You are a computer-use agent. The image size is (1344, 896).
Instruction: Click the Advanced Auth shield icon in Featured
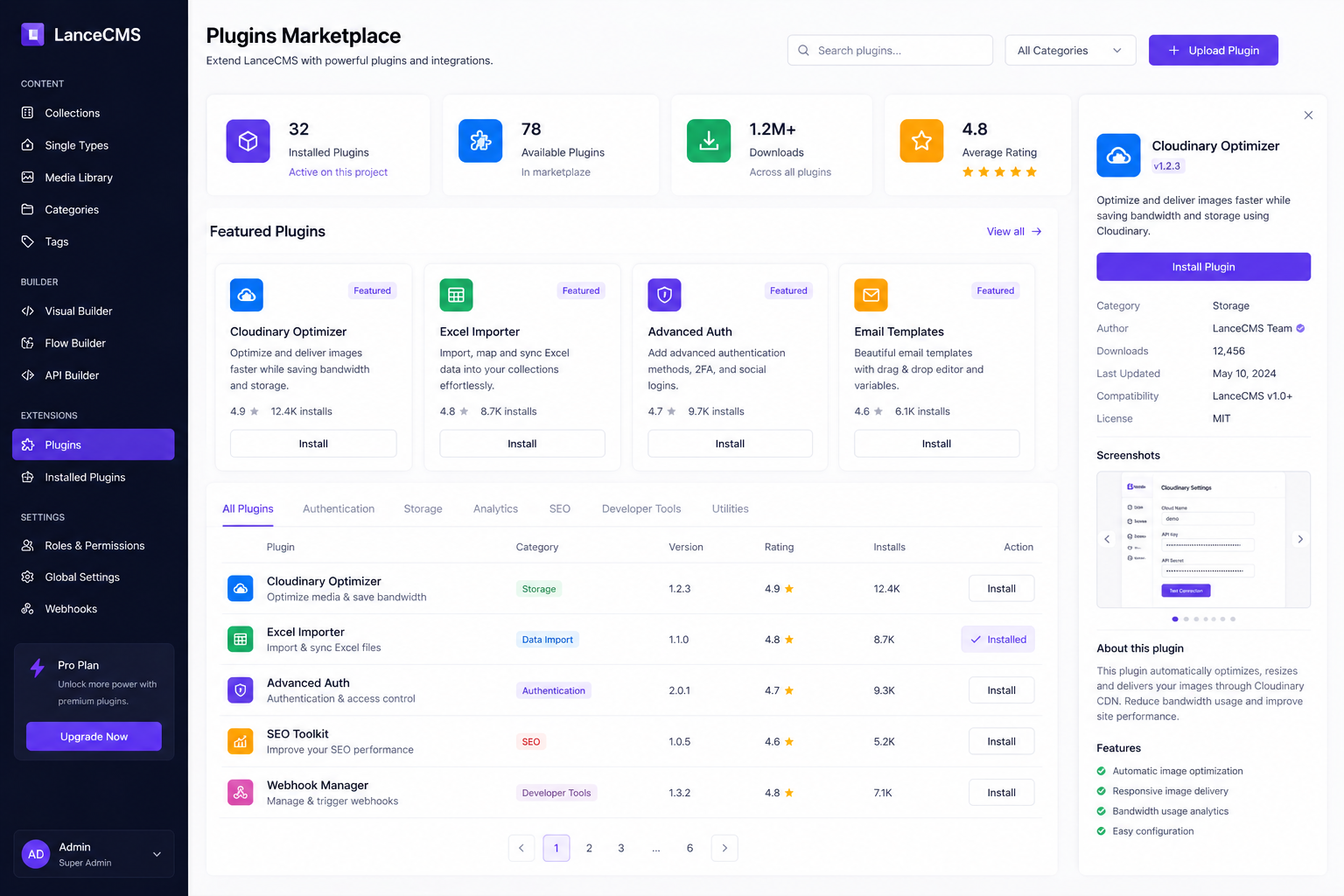[x=664, y=295]
